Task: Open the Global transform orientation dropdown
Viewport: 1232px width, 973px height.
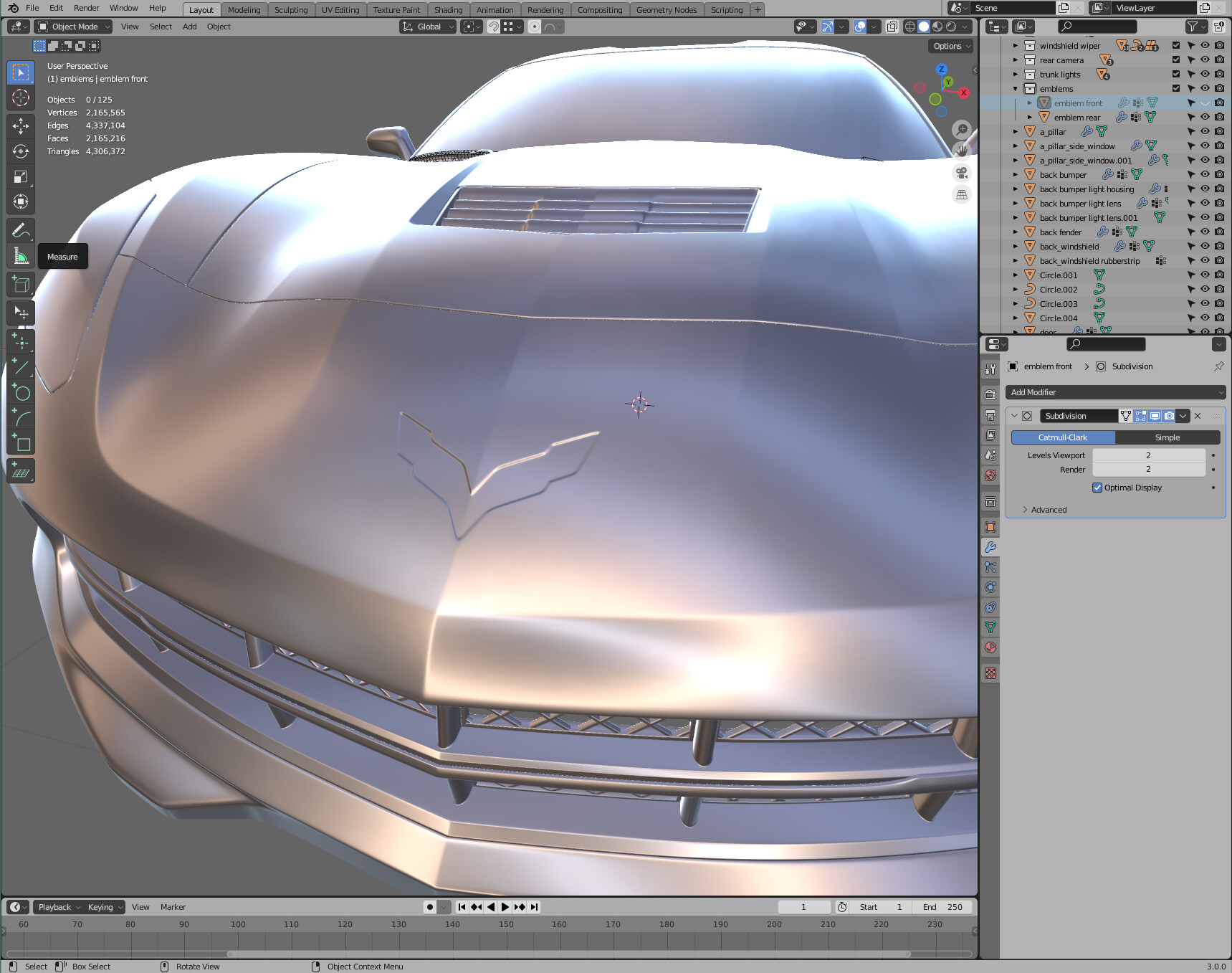Action: [428, 27]
